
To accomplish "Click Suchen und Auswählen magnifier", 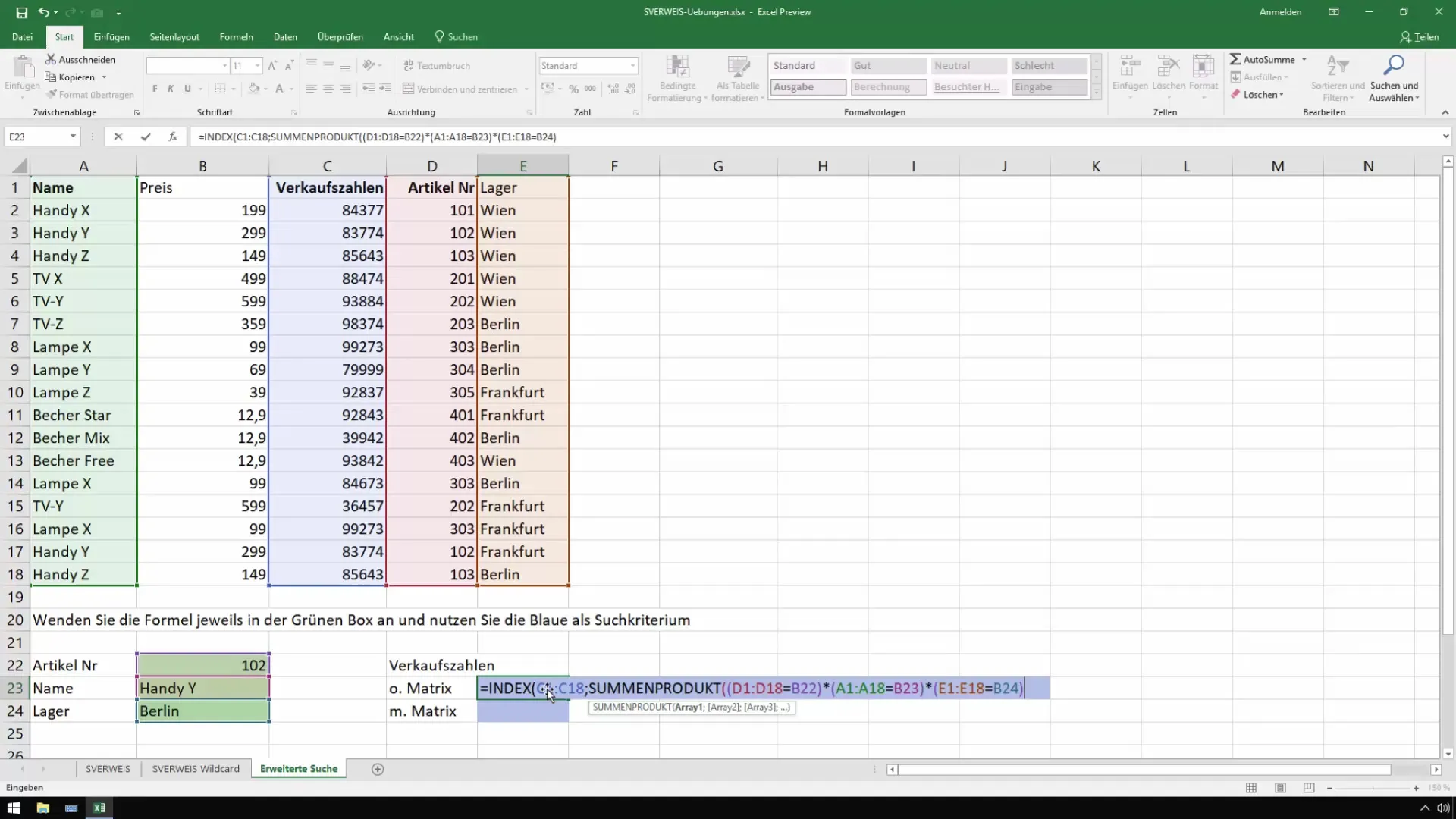I will [1394, 78].
